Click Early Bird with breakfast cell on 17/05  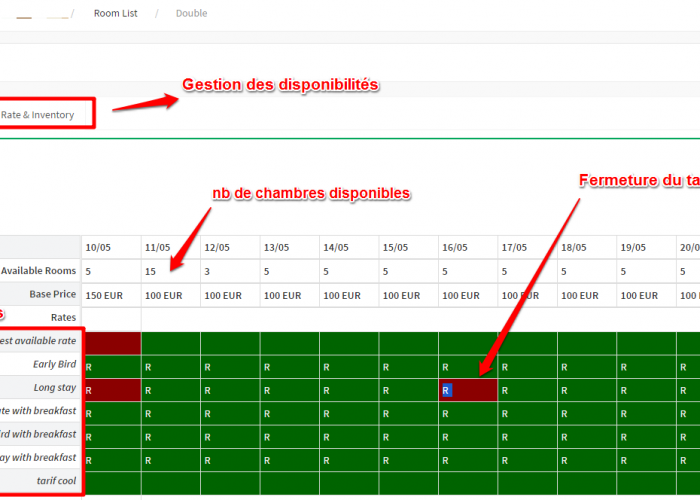(527, 437)
